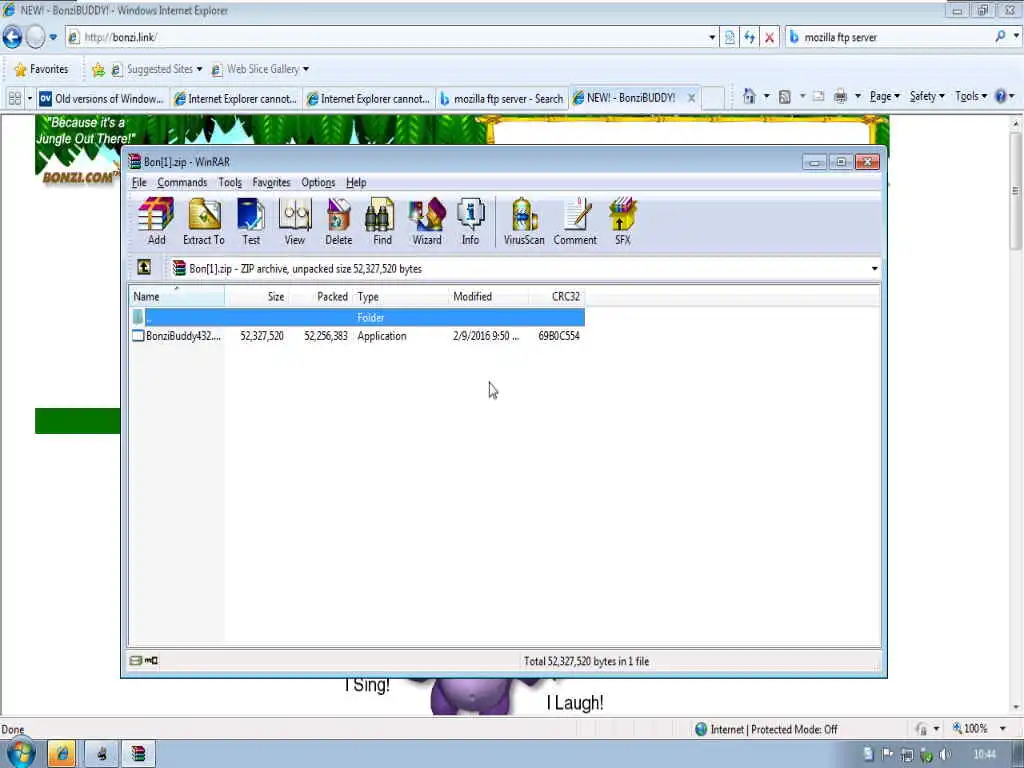Open the View tool in WinRAR
Screen dimensions: 1024x768
tap(295, 221)
